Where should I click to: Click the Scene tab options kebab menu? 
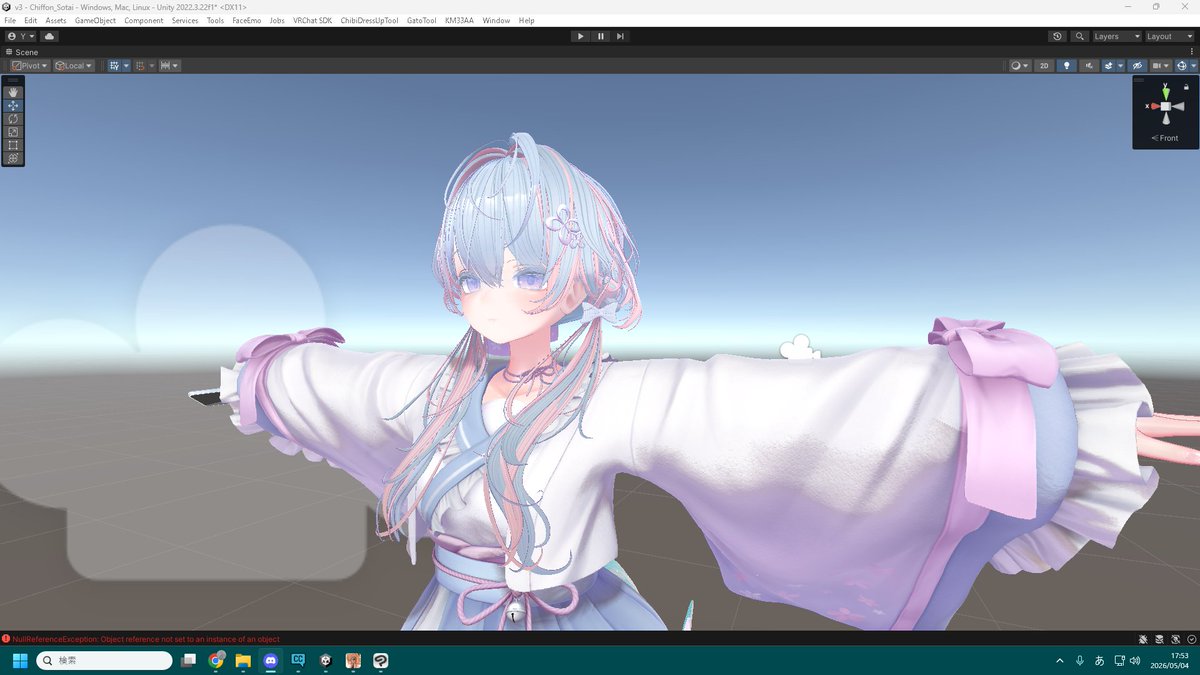click(x=1194, y=51)
